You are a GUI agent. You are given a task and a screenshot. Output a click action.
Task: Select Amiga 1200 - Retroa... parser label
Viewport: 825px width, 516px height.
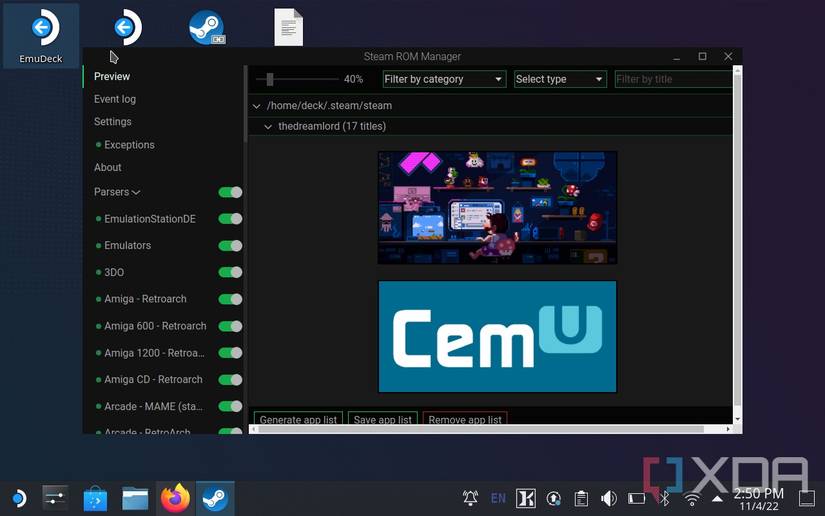tap(154, 353)
